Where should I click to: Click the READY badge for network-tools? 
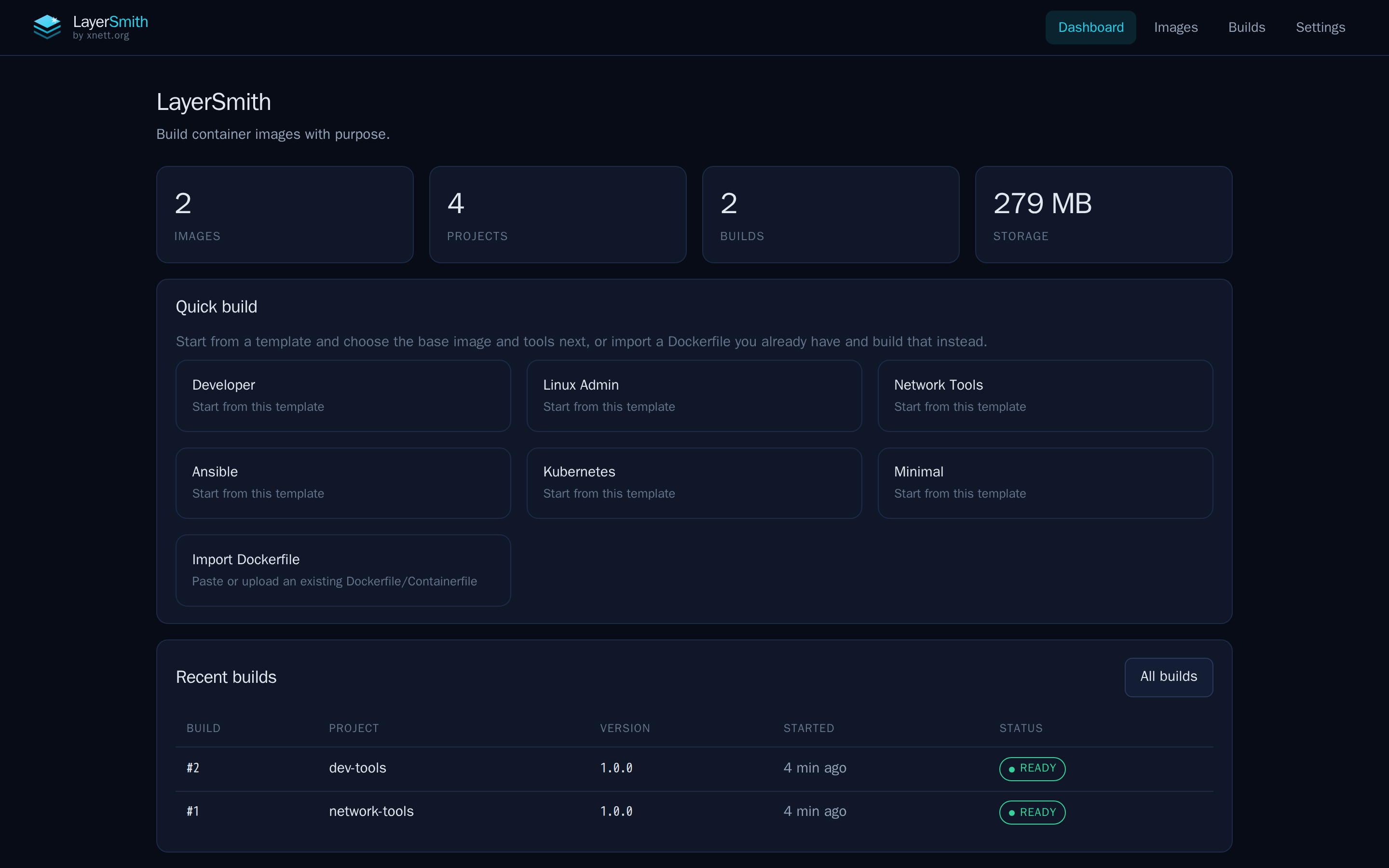1032,813
